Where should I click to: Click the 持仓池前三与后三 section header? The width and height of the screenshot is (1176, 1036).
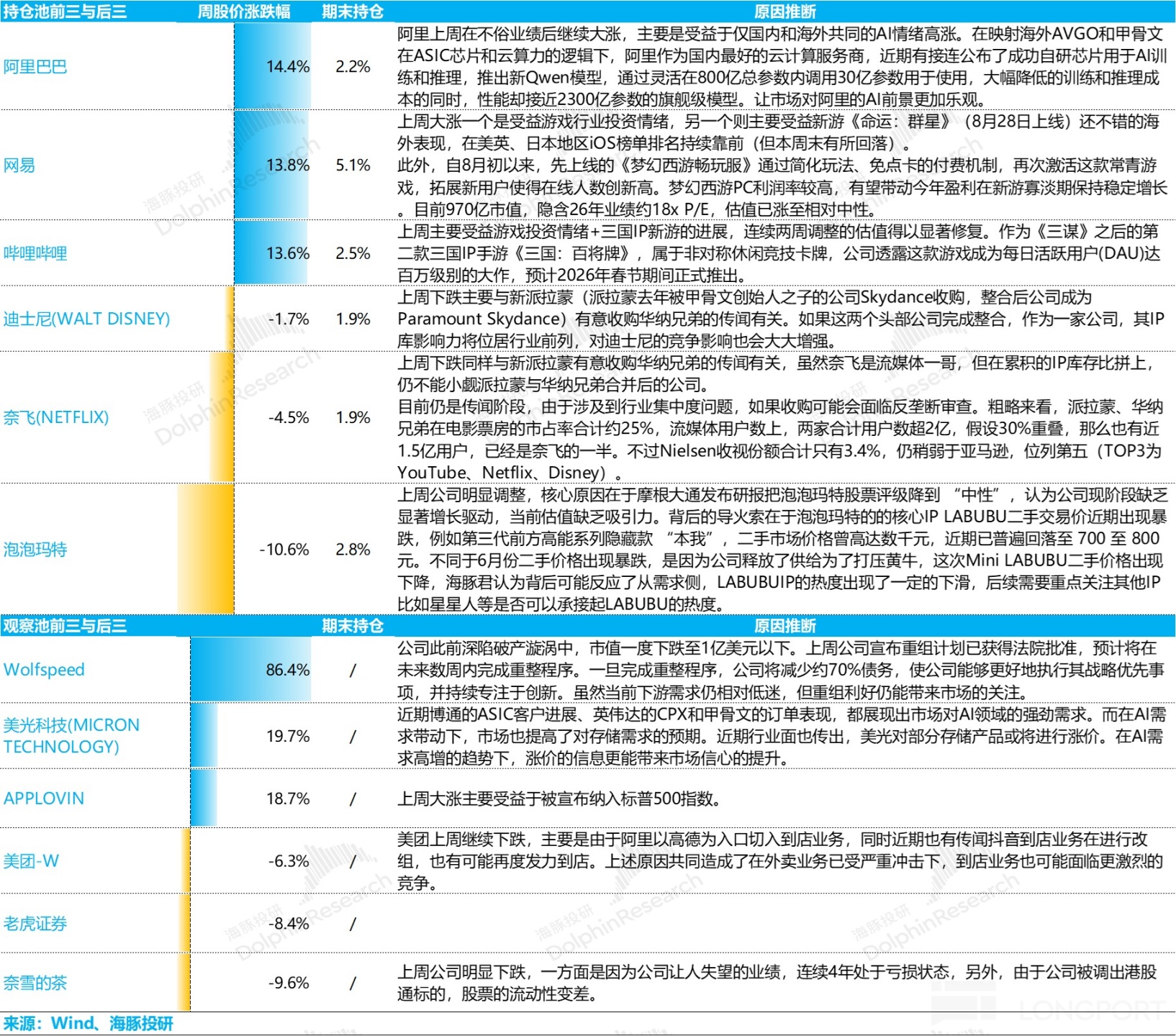click(65, 12)
